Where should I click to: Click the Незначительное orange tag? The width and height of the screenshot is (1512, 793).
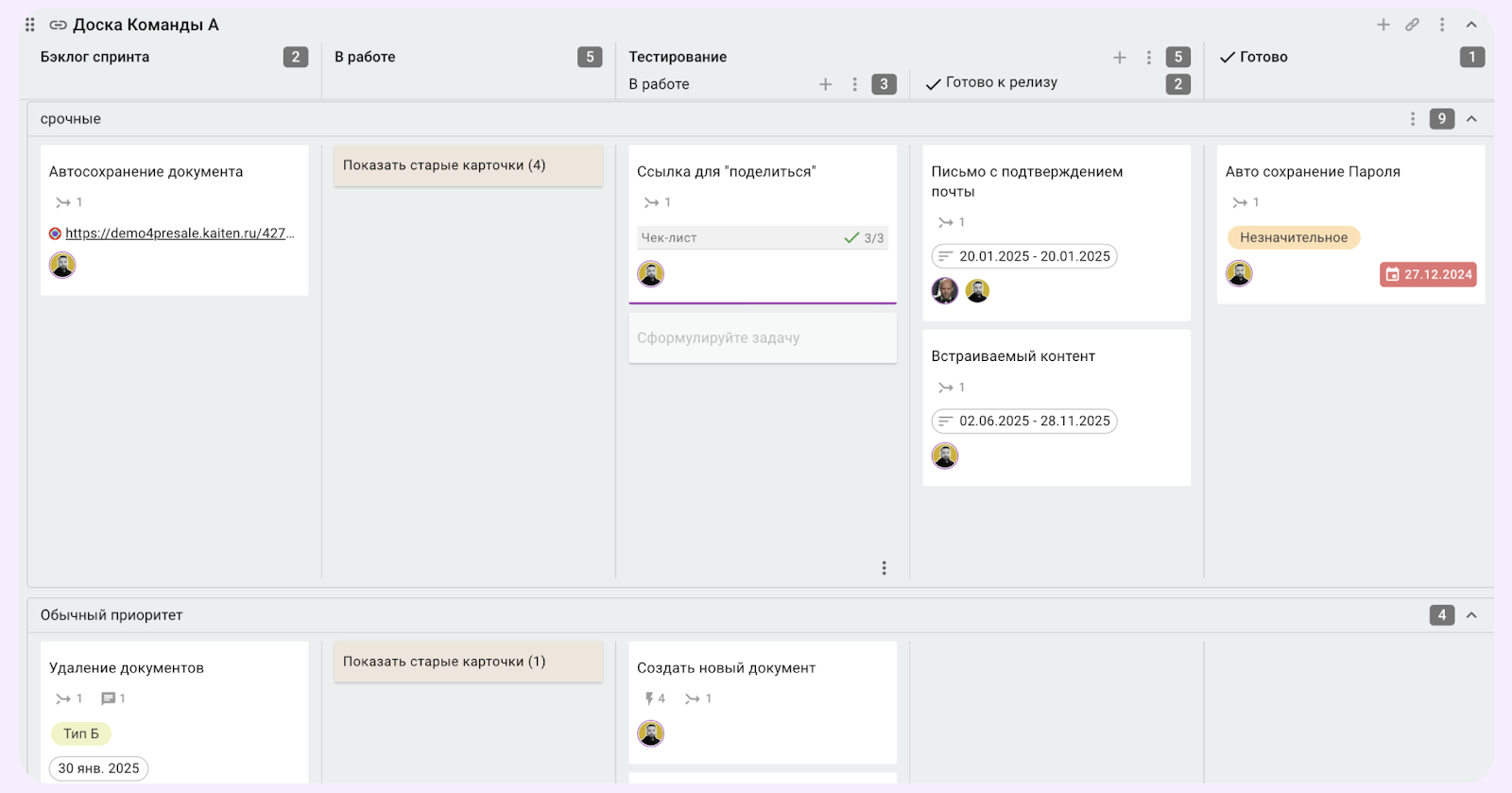click(1293, 237)
